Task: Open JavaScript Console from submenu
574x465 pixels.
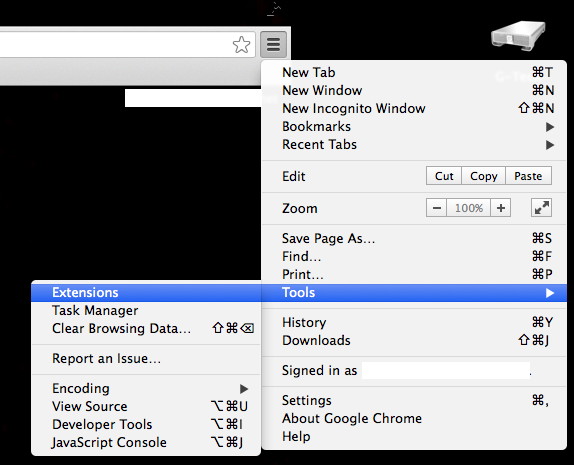Action: [x=146, y=442]
